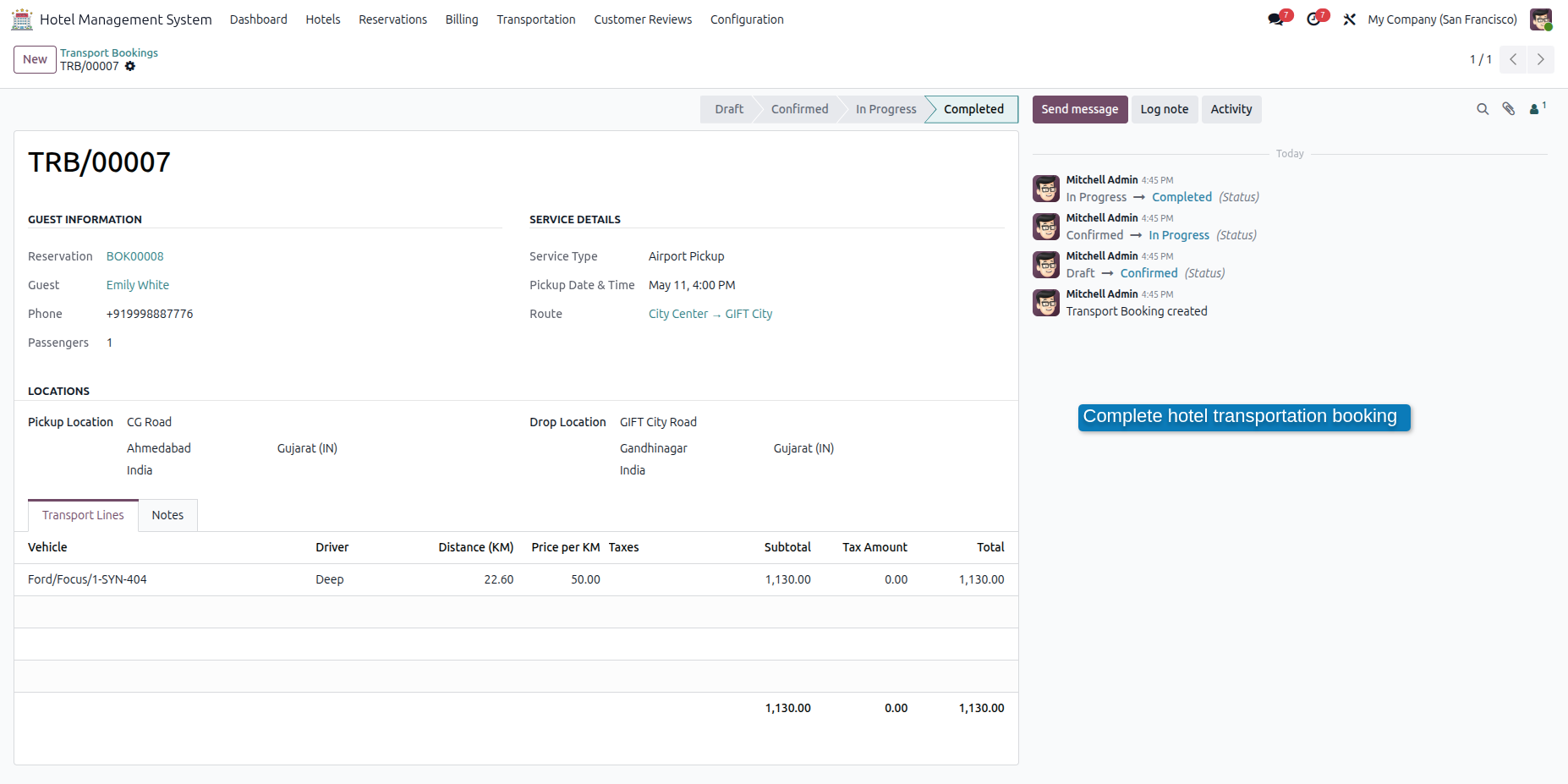1568x784 pixels.
Task: Click the debug tools wrench icon
Action: (x=1350, y=19)
